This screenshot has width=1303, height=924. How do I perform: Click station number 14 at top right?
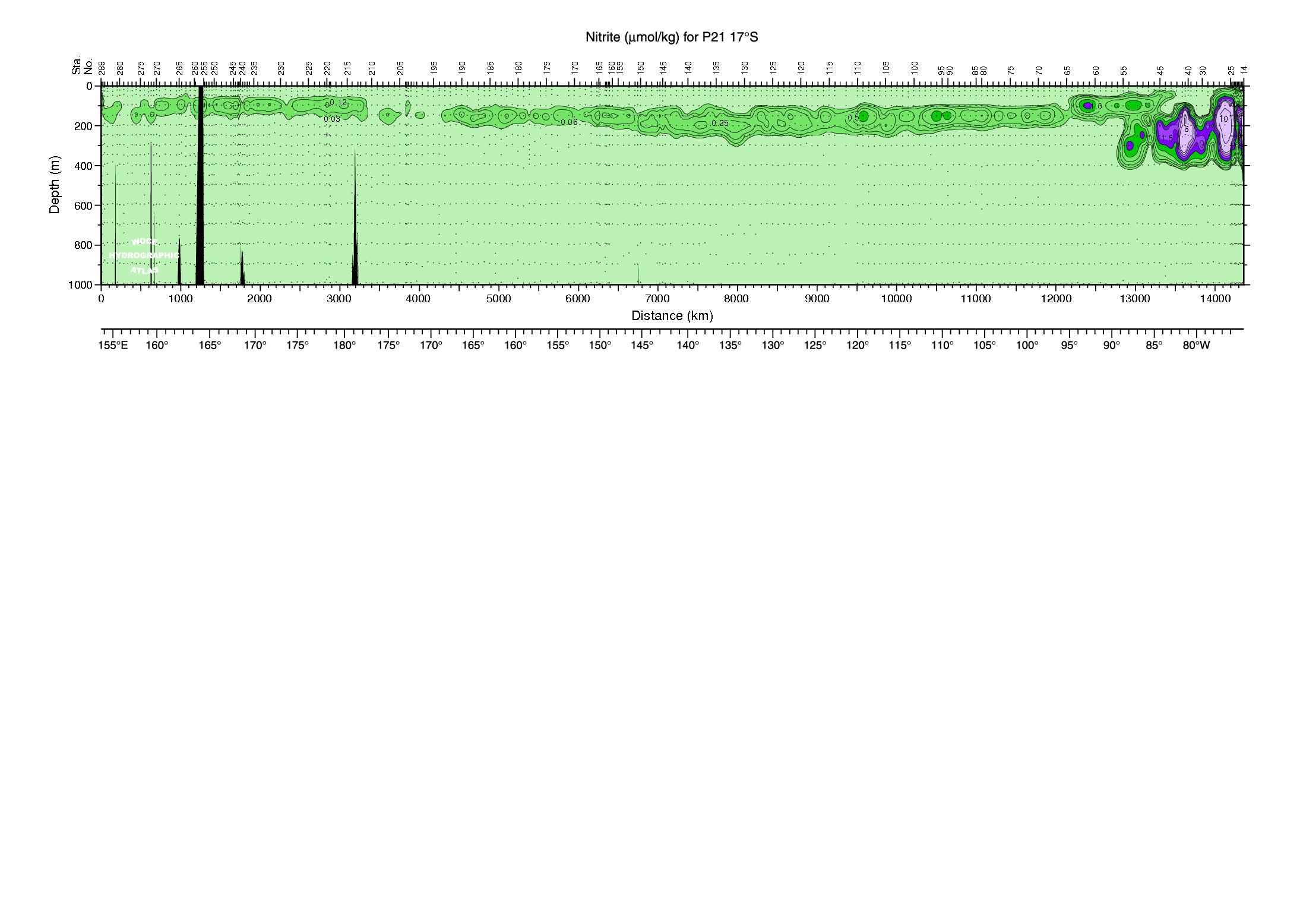tap(1244, 70)
